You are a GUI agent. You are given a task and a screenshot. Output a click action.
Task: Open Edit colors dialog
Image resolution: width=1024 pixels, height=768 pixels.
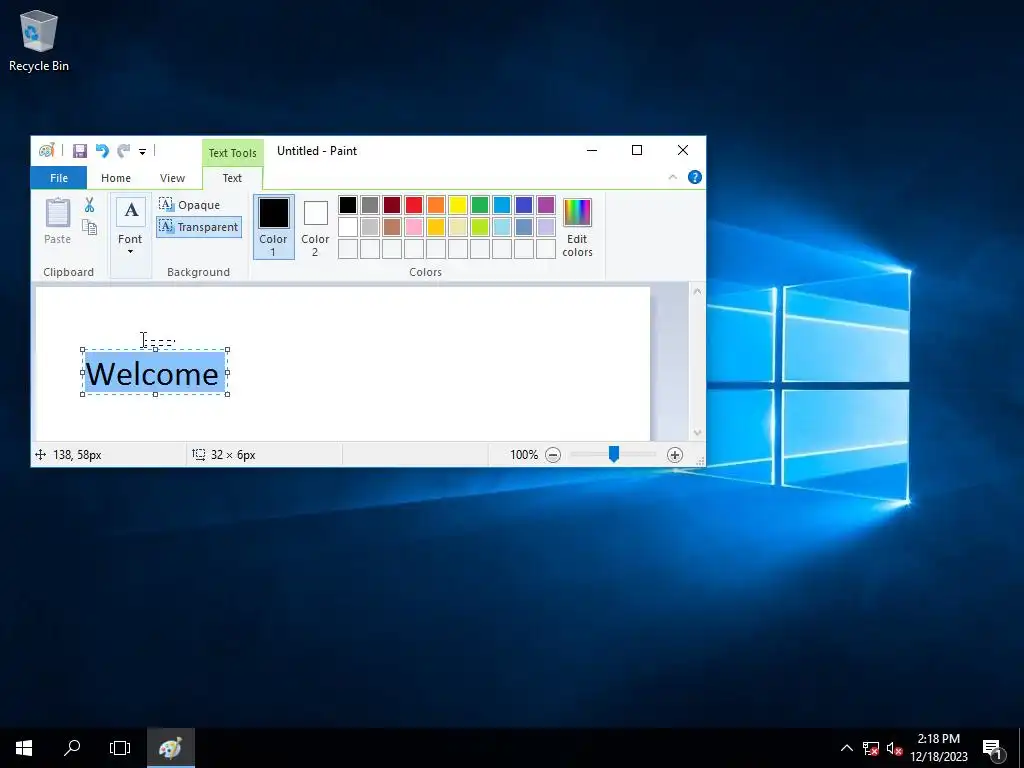pos(577,227)
